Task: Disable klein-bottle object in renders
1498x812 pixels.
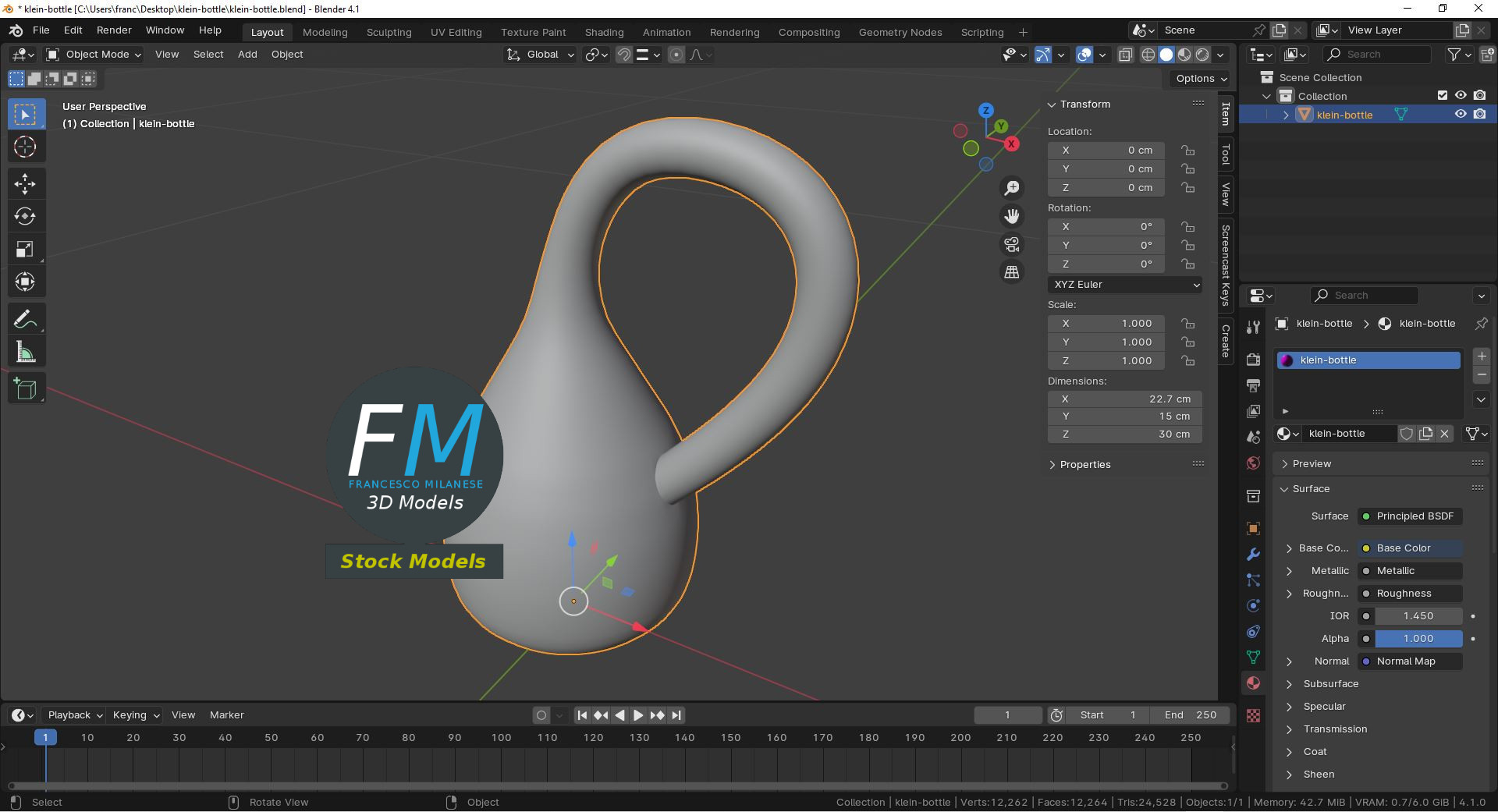Action: 1480,114
